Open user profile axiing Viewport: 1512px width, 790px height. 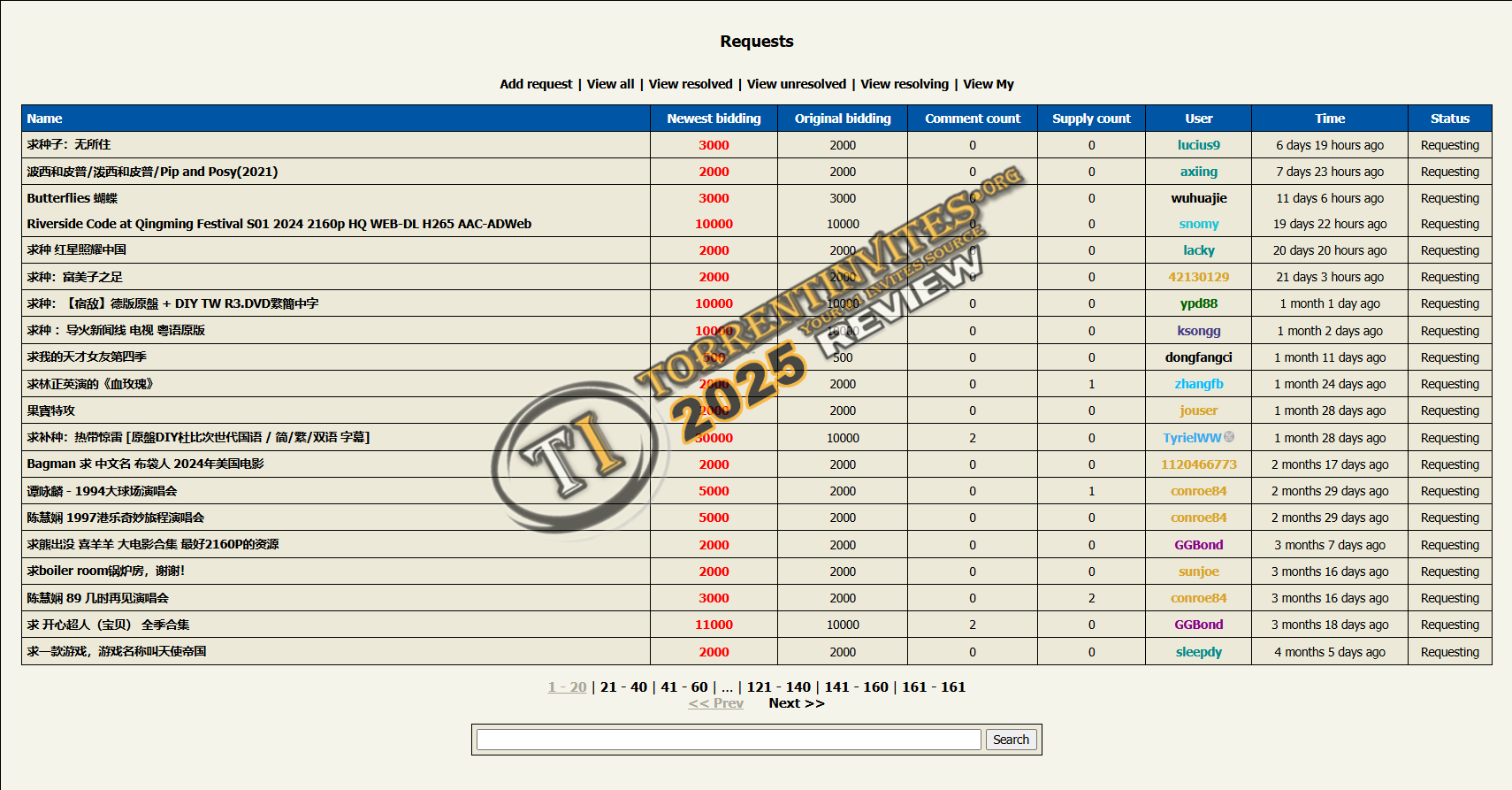1199,172
